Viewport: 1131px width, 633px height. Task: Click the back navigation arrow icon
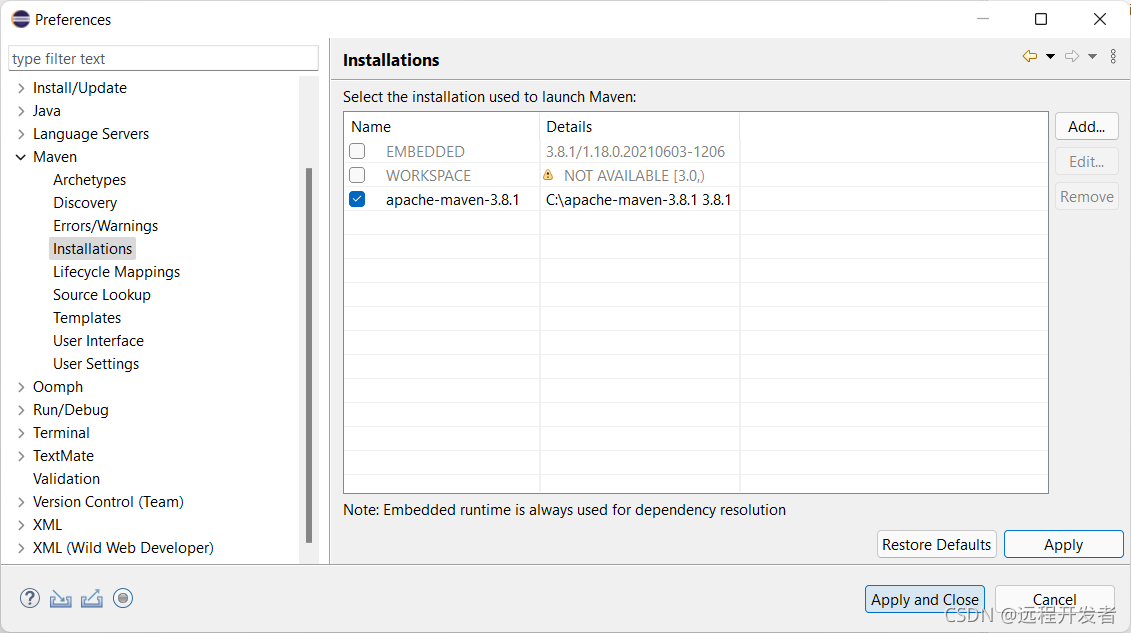(x=1030, y=56)
